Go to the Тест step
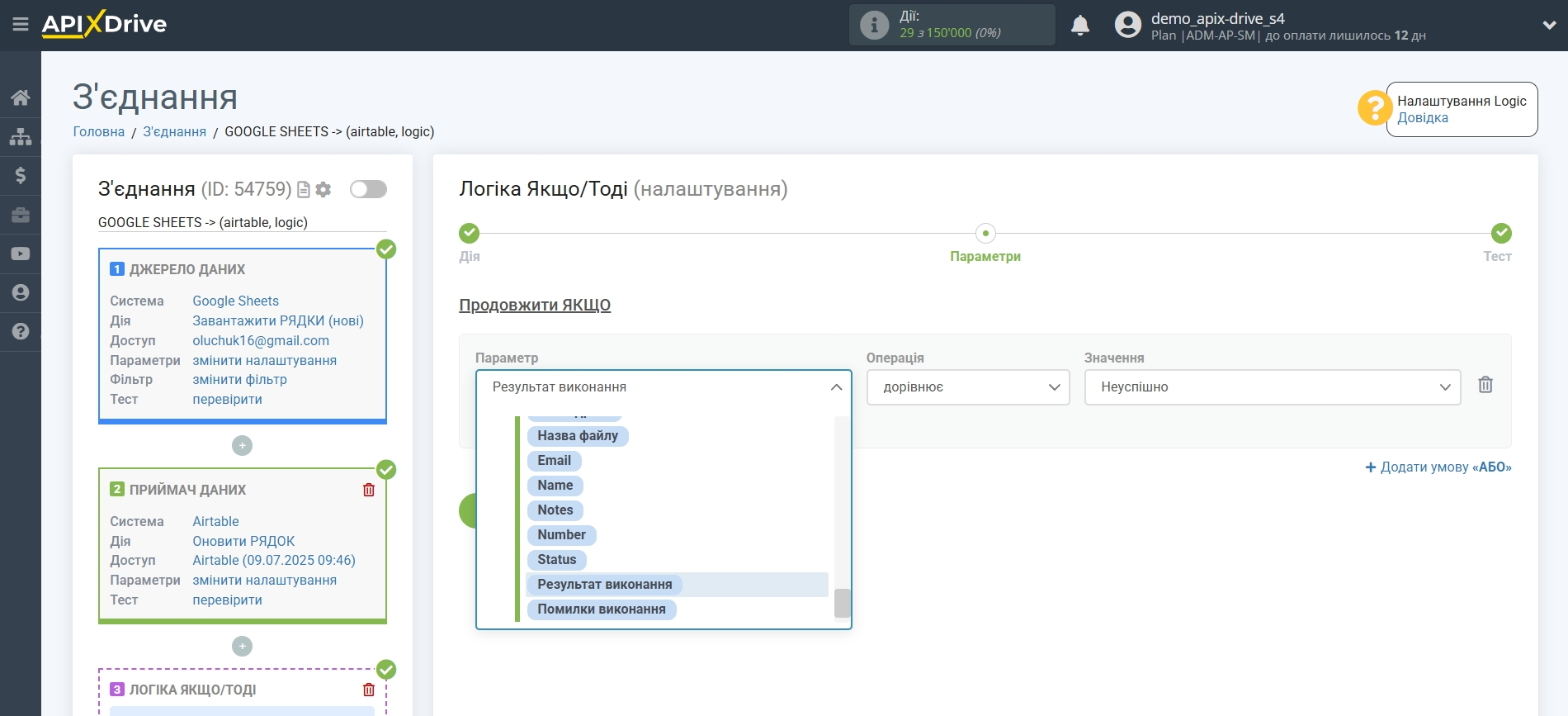 coord(1501,234)
